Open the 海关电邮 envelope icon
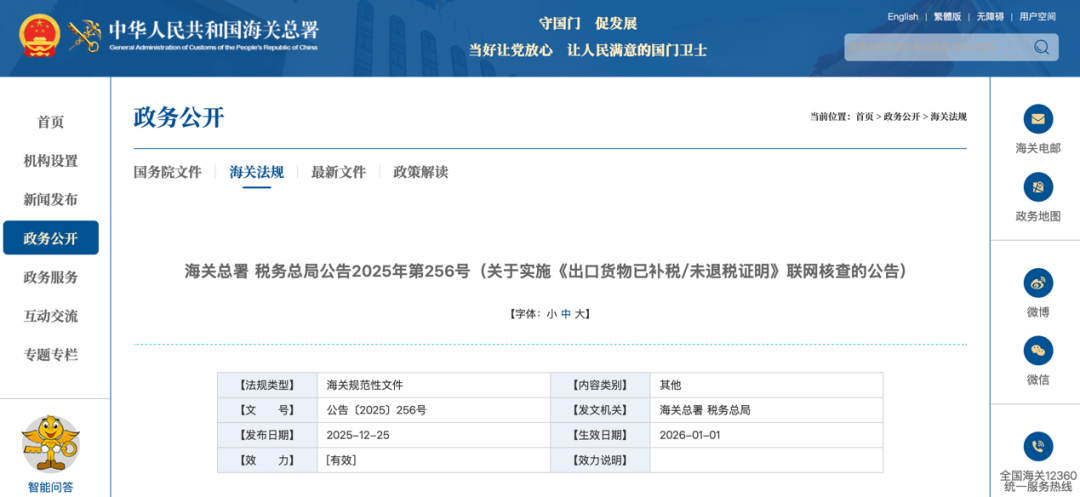Viewport: 1080px width, 497px height. (x=1038, y=119)
